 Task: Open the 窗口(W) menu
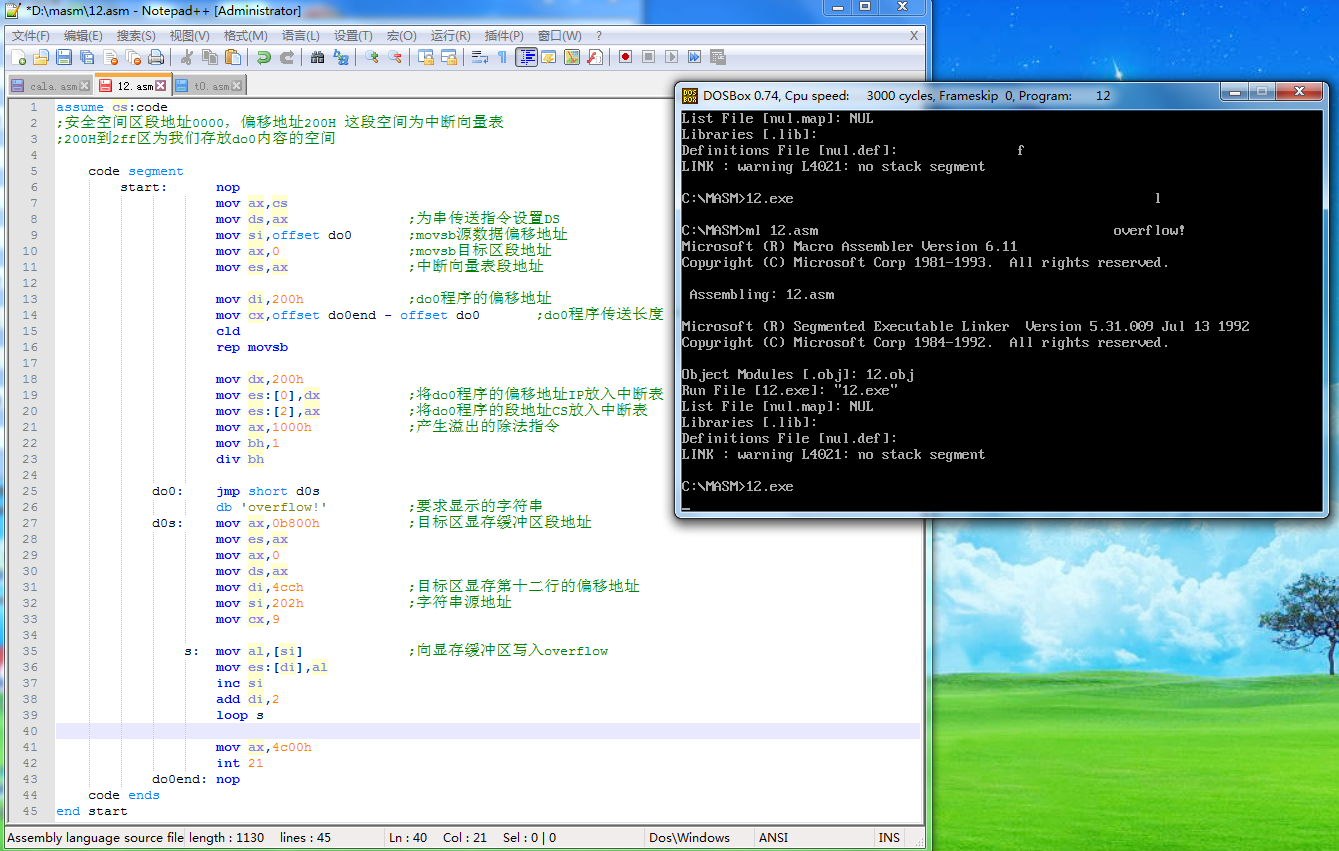[x=559, y=35]
